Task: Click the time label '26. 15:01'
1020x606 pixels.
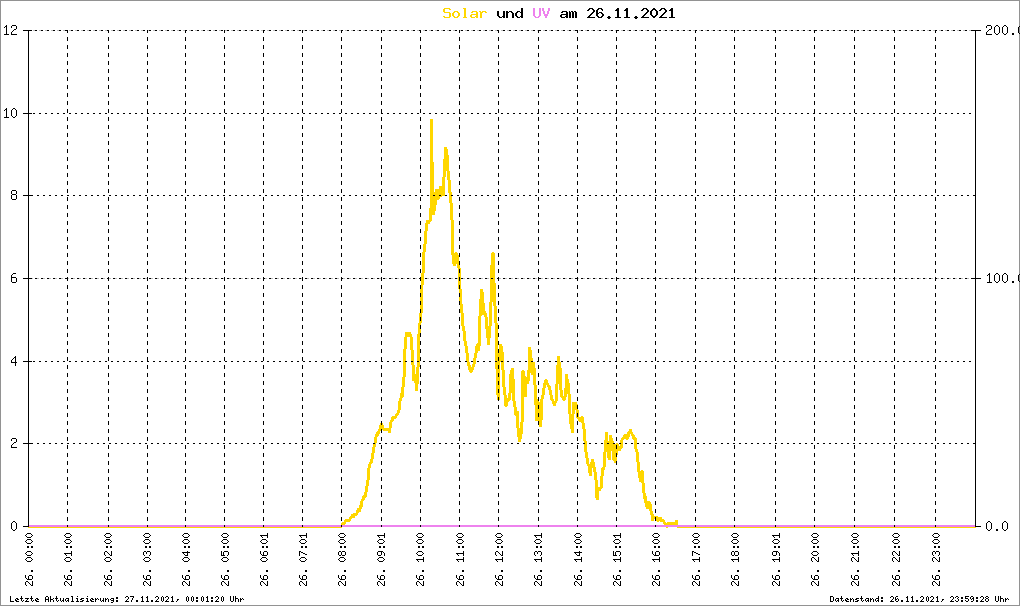Action: [x=617, y=560]
